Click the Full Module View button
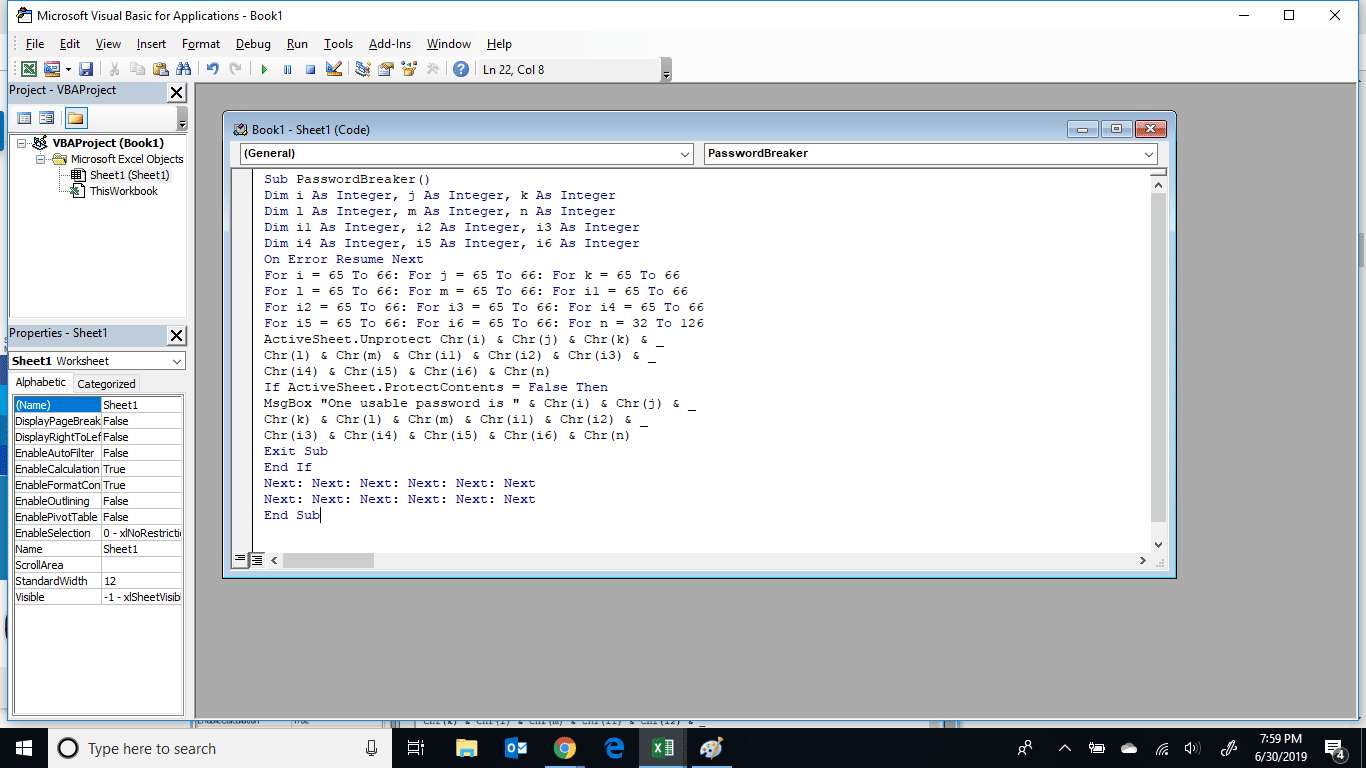Viewport: 1366px width, 768px height. coord(257,560)
